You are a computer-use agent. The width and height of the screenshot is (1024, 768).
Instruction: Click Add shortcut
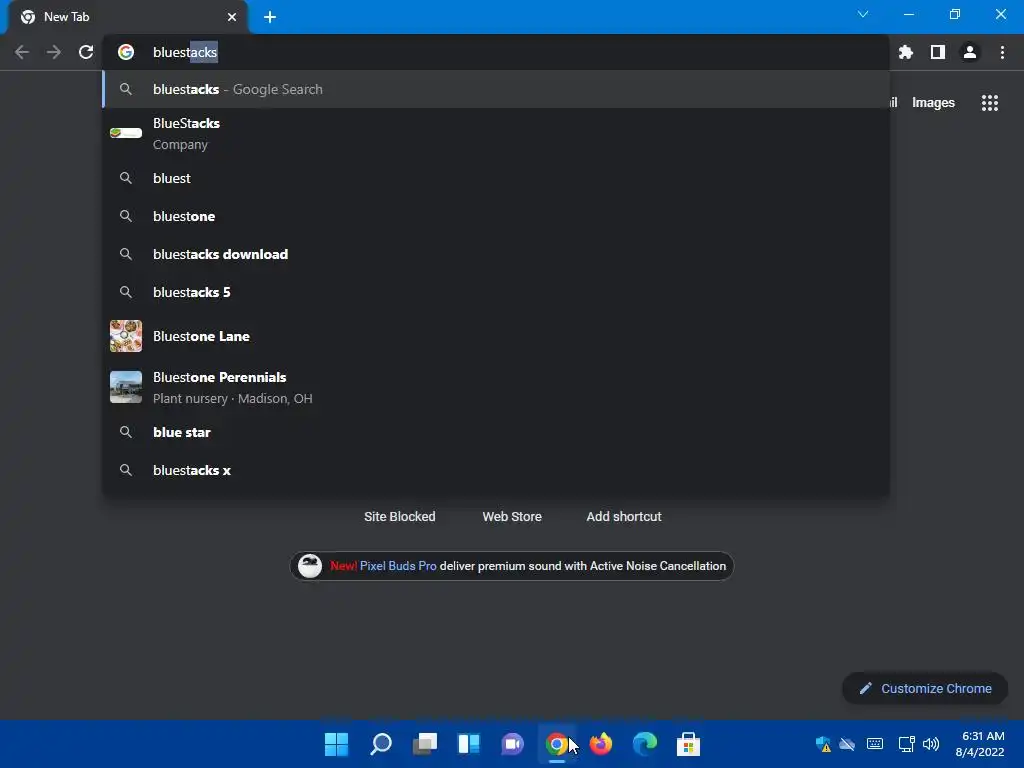point(624,517)
